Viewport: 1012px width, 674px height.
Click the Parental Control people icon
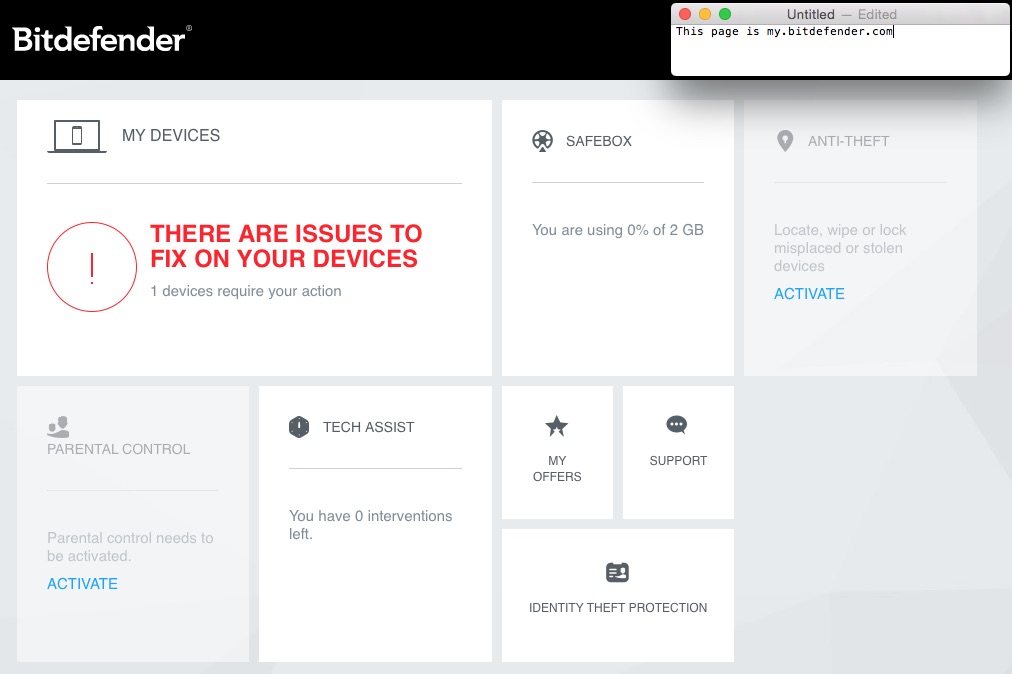pyautogui.click(x=58, y=428)
